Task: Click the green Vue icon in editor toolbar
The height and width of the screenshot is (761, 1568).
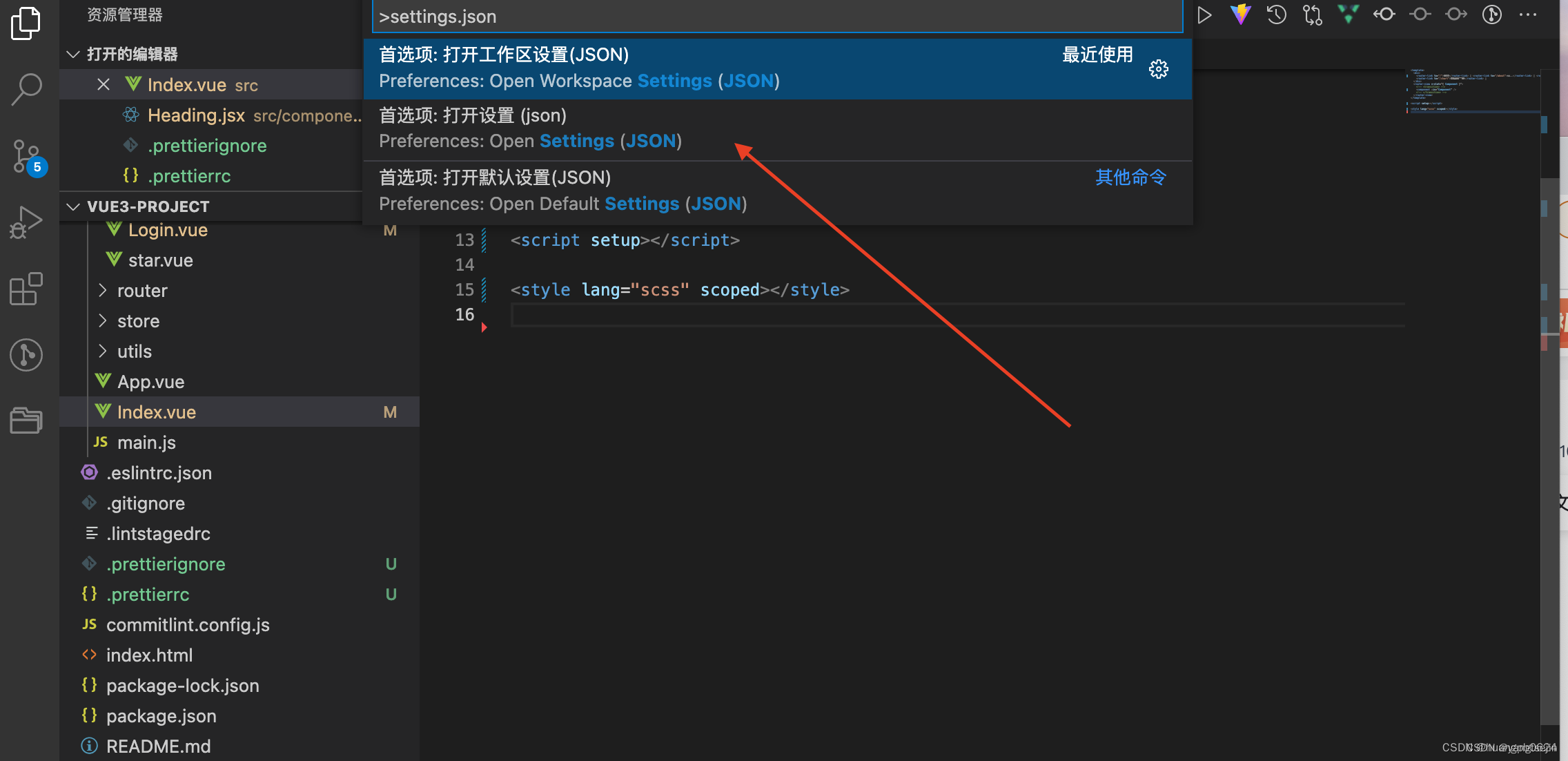Action: pos(1348,15)
